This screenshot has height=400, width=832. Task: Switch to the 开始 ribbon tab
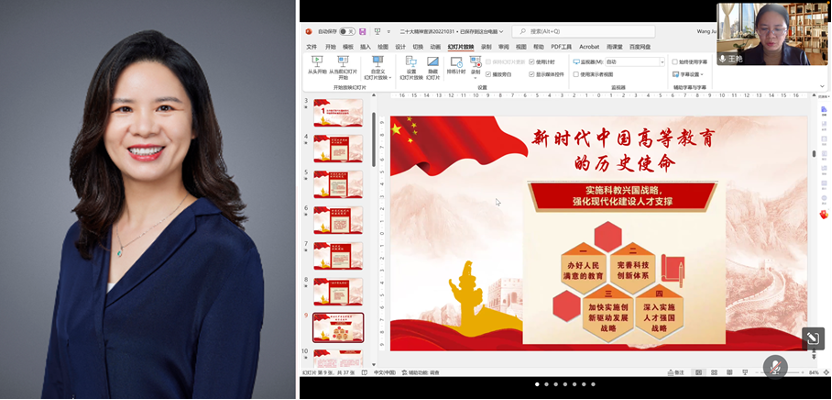(331, 47)
